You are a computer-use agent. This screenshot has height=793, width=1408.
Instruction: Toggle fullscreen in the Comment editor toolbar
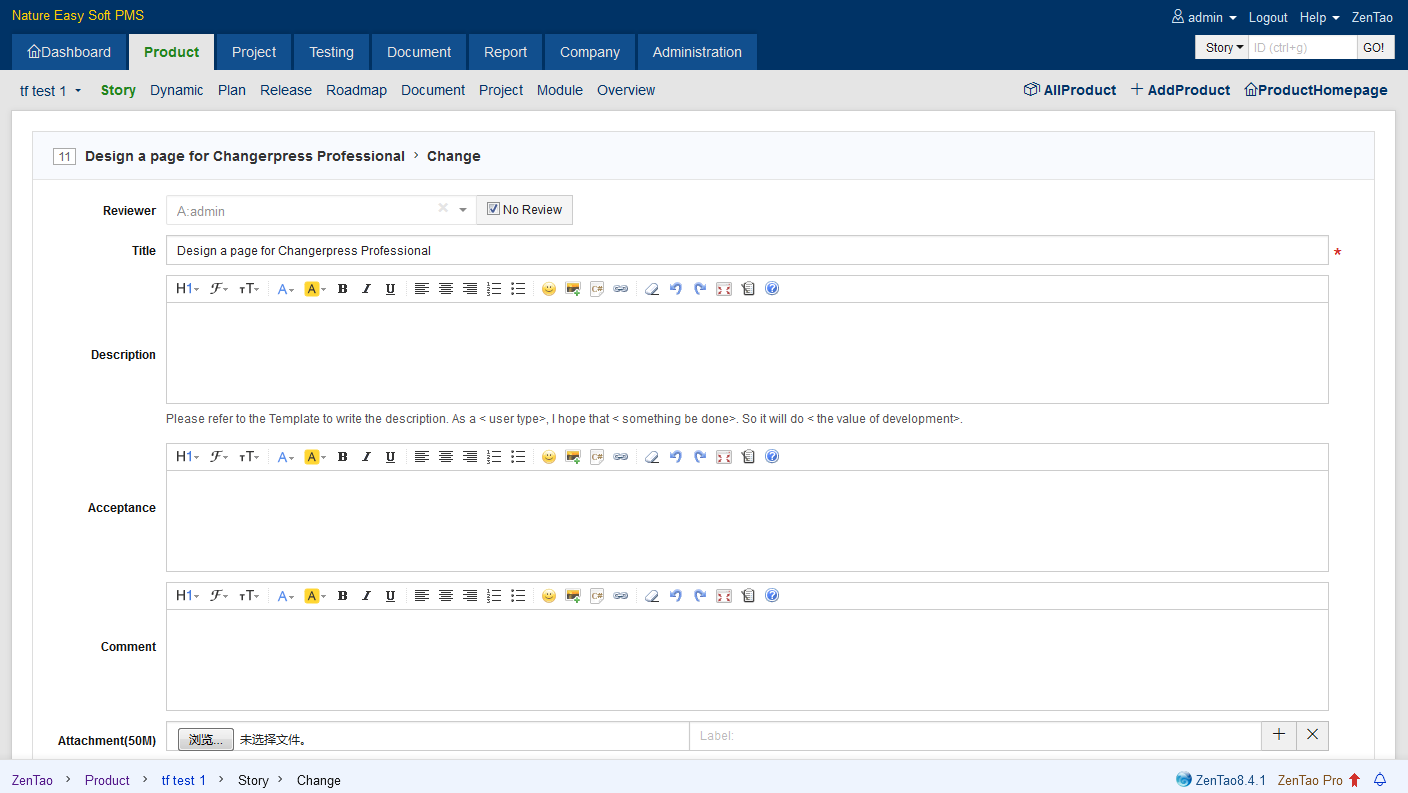(x=724, y=596)
